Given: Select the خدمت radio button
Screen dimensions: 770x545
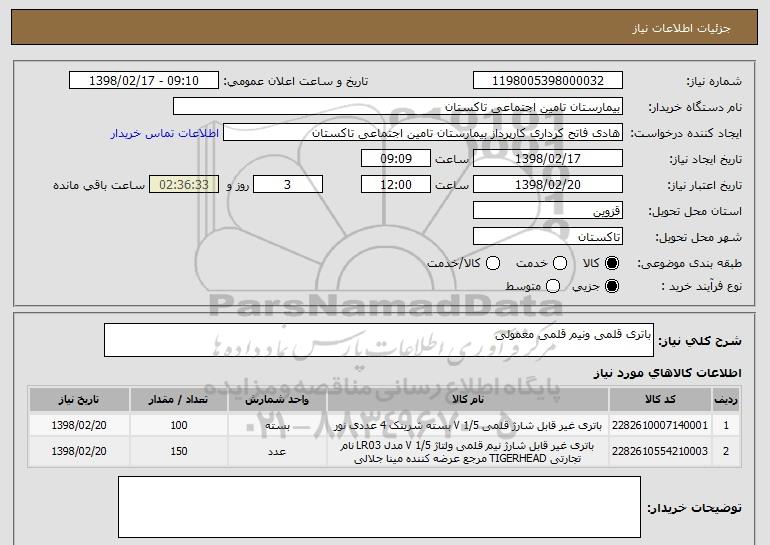Looking at the screenshot, I should 560,263.
